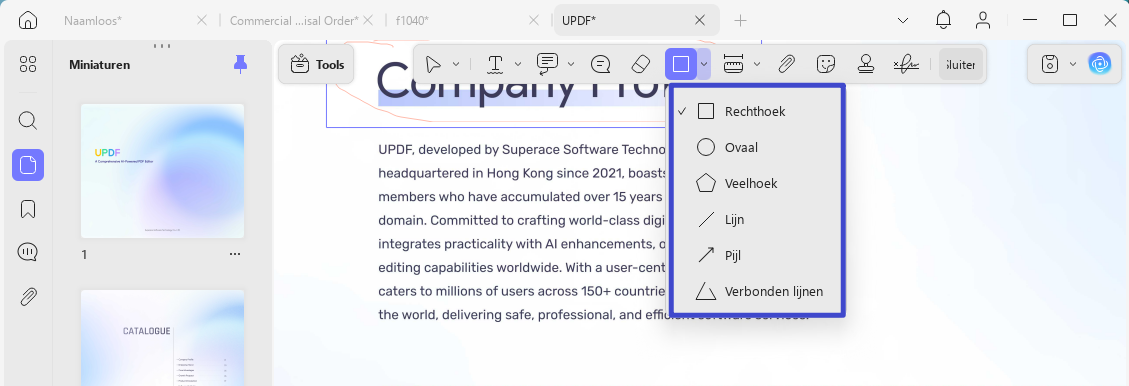
Task: Close the Commercial ...isal Order* tab
Action: pos(368,20)
